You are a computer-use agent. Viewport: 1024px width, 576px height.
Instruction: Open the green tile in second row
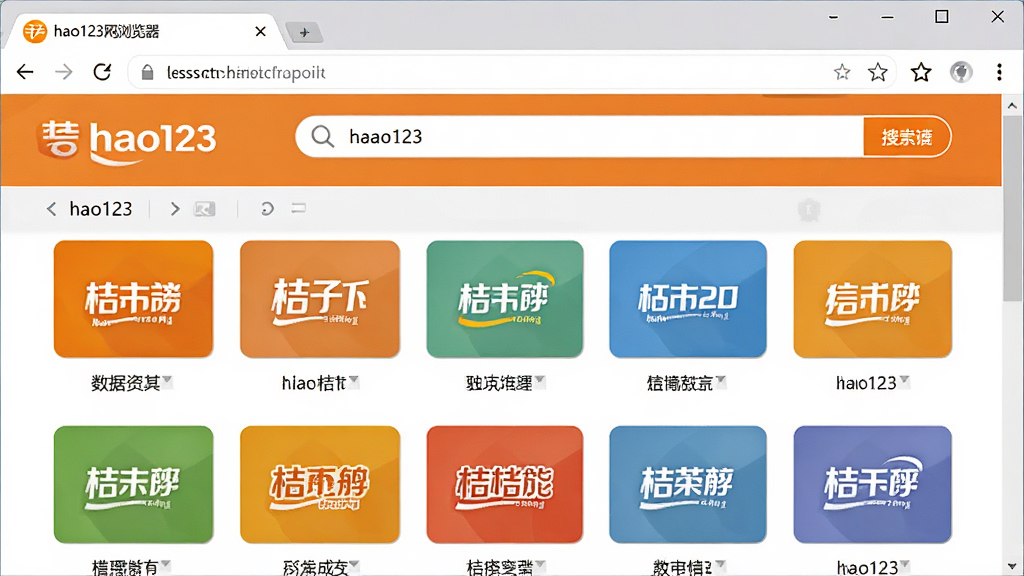133,485
